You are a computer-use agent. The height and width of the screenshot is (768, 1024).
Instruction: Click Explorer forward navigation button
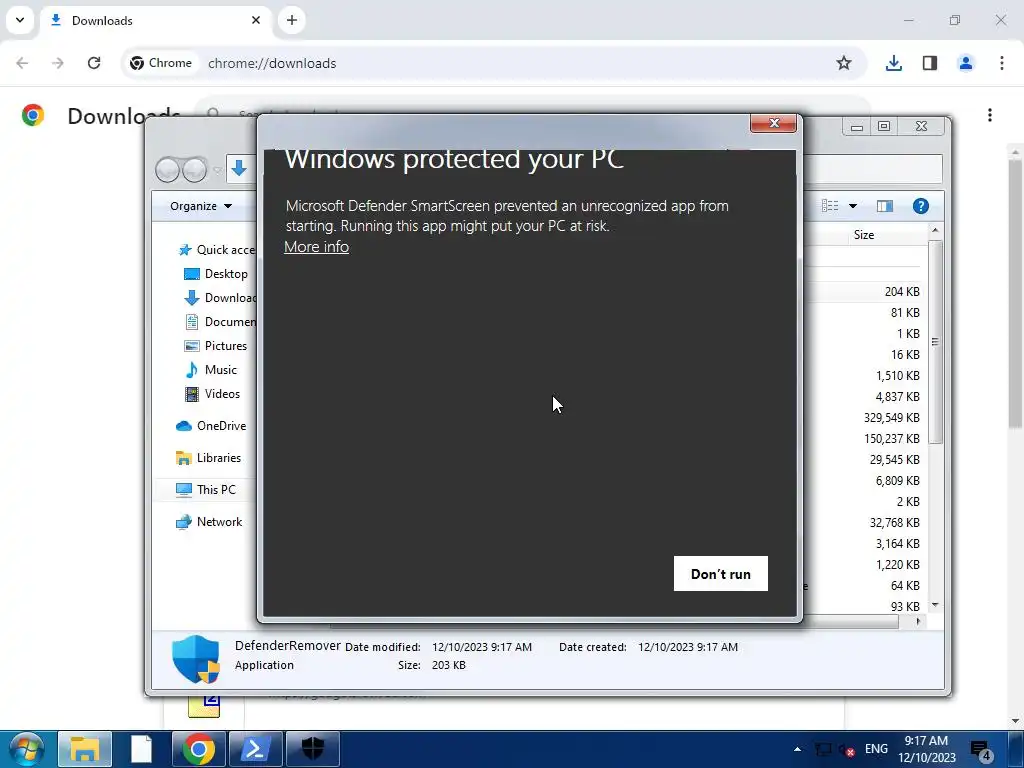pos(194,170)
